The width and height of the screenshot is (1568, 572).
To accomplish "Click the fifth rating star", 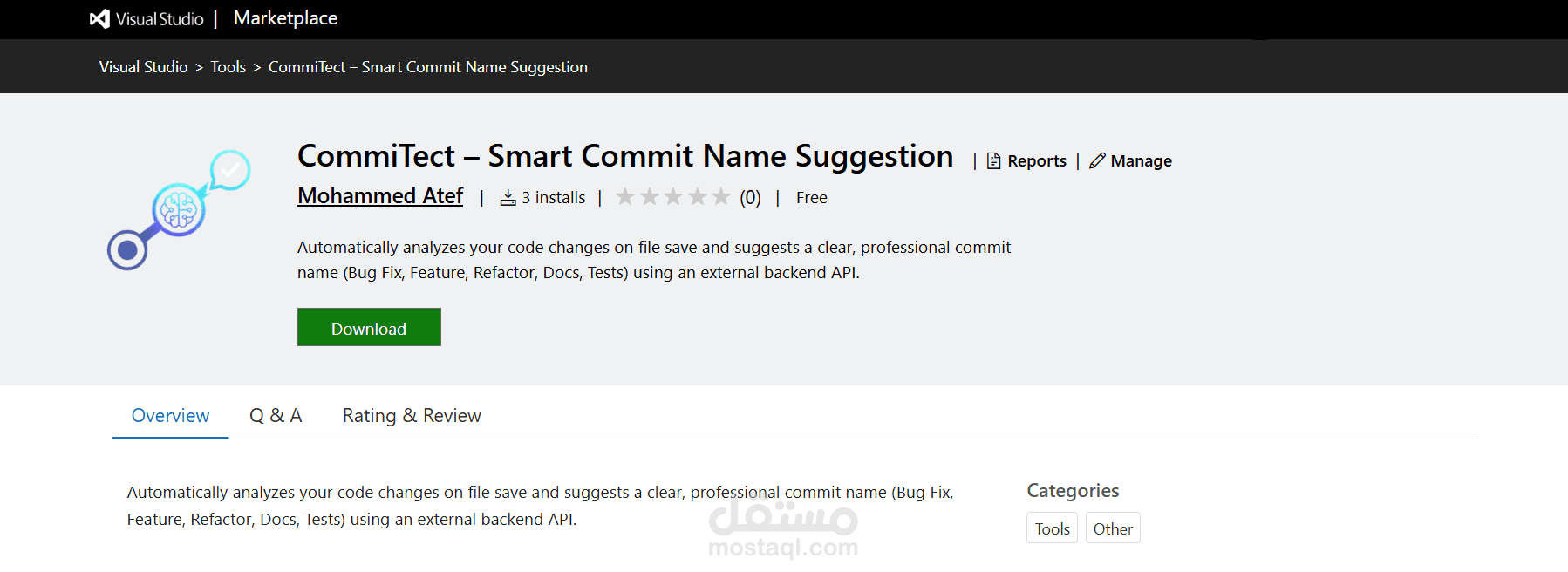I will [x=721, y=197].
